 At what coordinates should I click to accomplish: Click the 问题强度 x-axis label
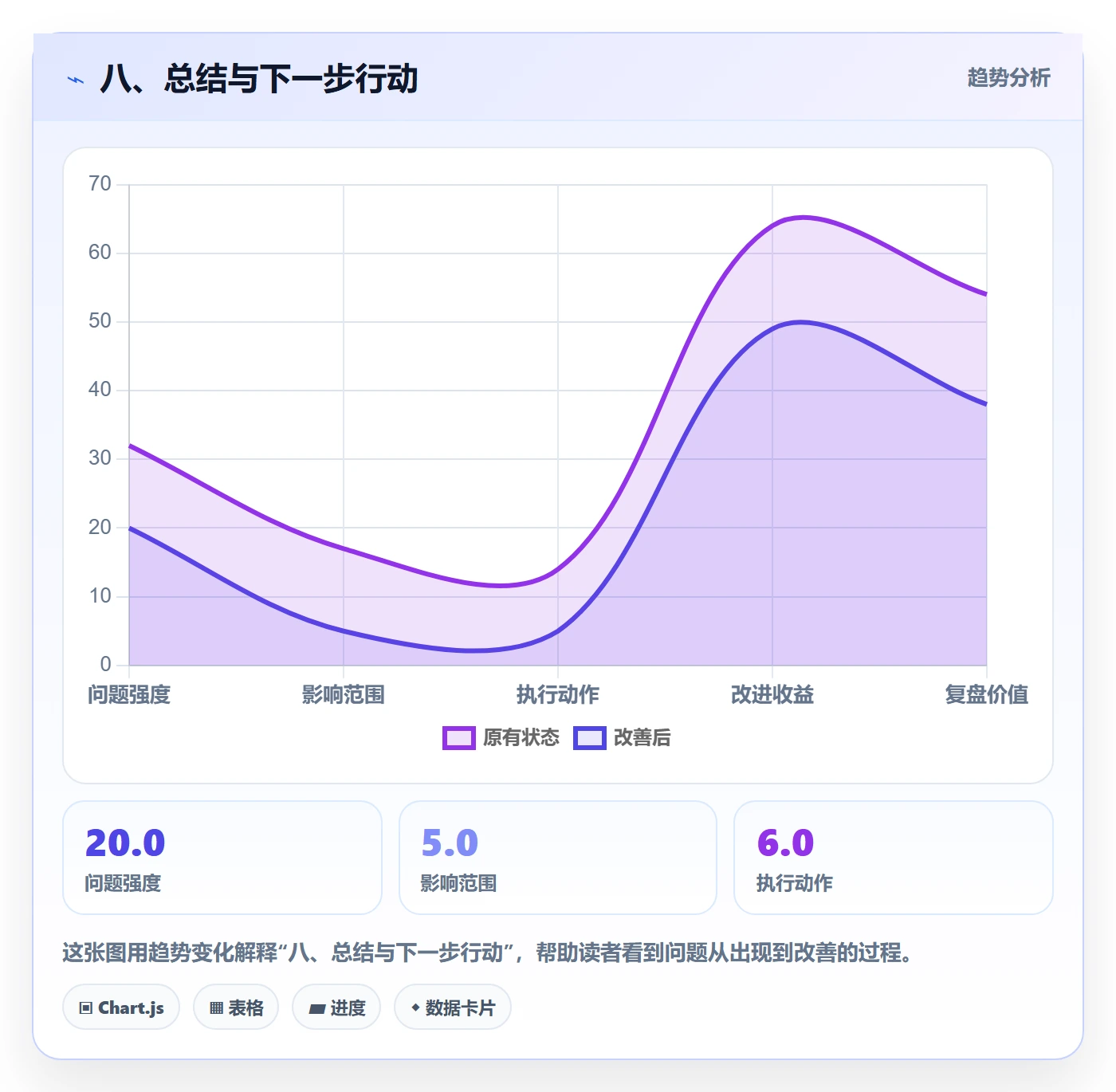(x=129, y=695)
